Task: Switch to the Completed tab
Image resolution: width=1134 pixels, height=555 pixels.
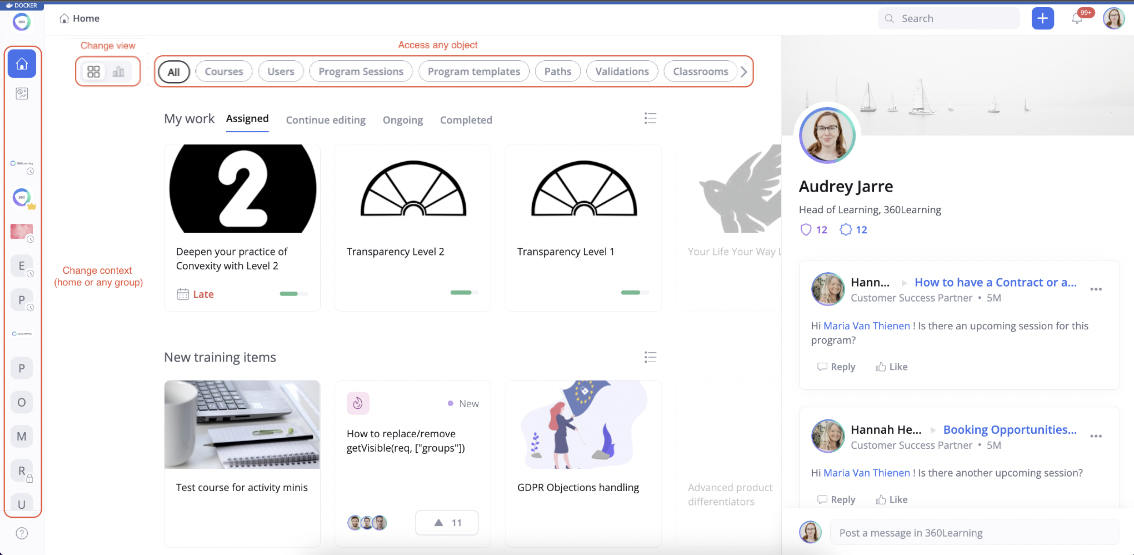Action: pos(466,120)
